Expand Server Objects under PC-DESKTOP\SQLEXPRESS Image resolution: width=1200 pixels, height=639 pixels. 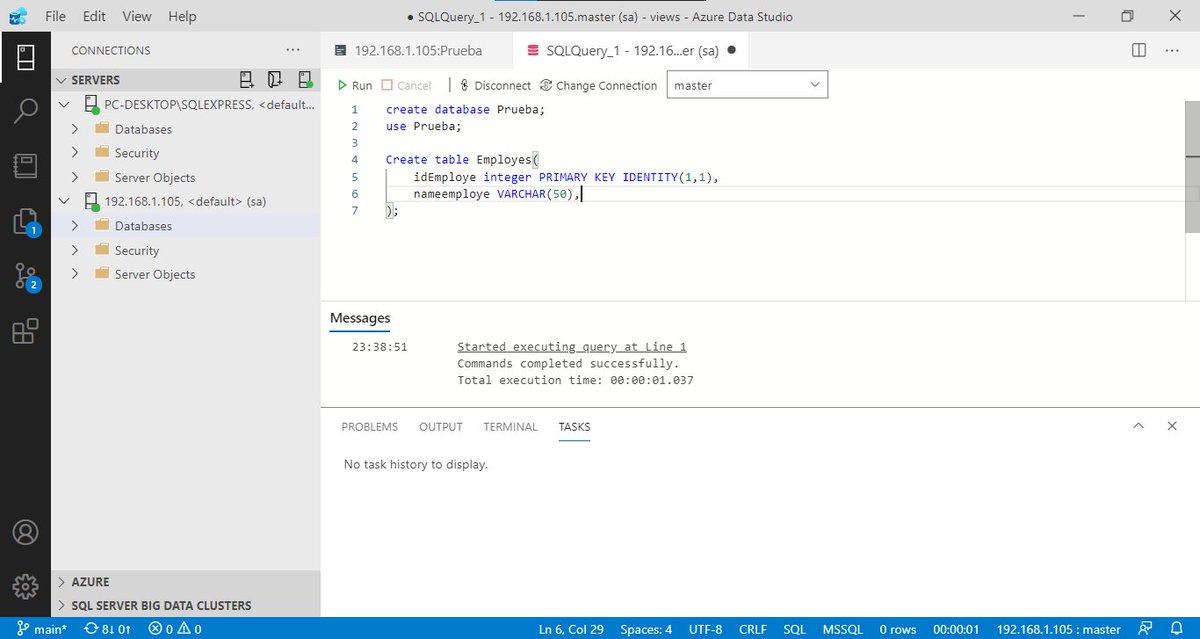click(x=75, y=177)
